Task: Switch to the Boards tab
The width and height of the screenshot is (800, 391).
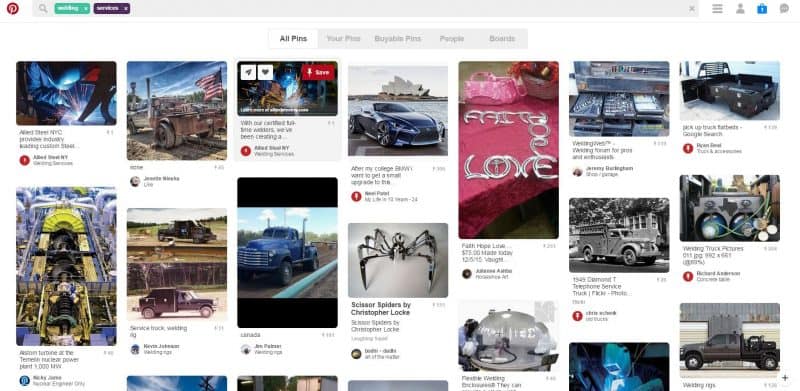Action: [x=503, y=39]
